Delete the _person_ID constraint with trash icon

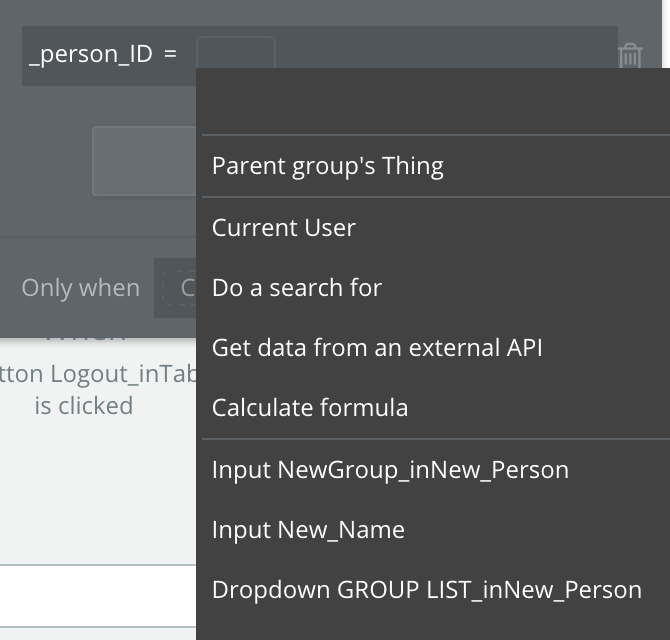click(x=630, y=55)
